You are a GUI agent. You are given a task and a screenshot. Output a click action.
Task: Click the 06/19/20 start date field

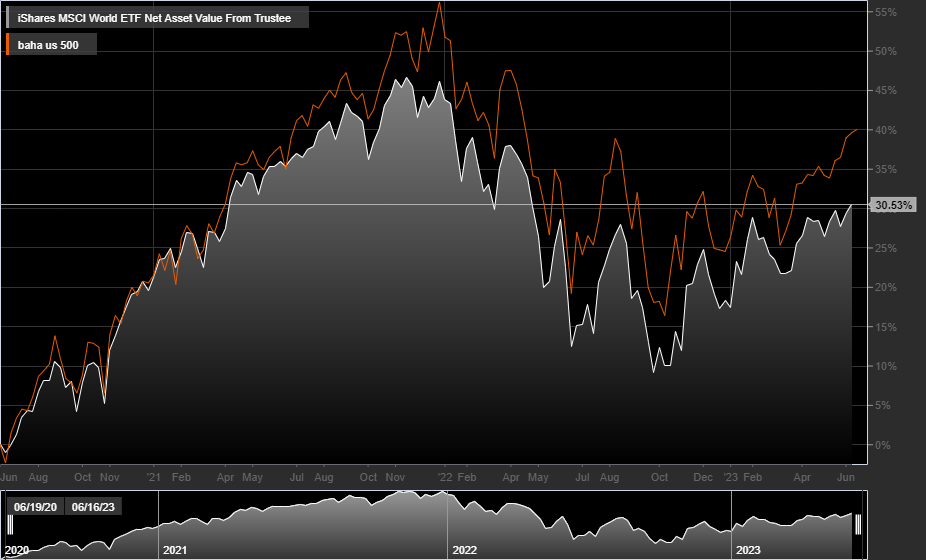tap(35, 507)
